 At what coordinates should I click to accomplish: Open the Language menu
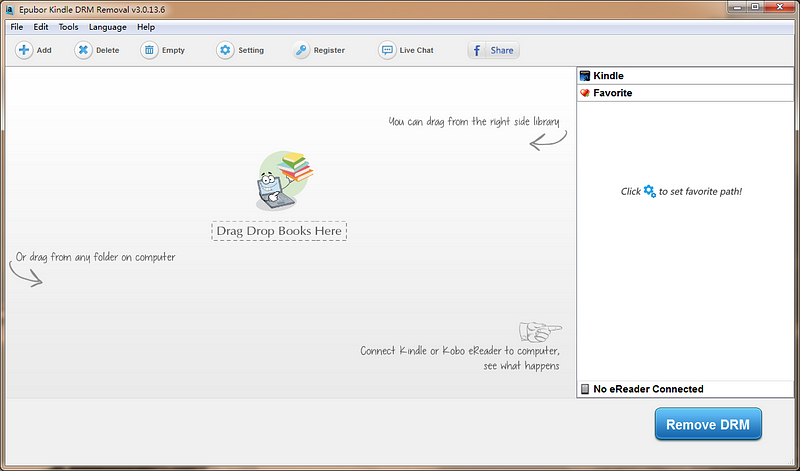108,27
